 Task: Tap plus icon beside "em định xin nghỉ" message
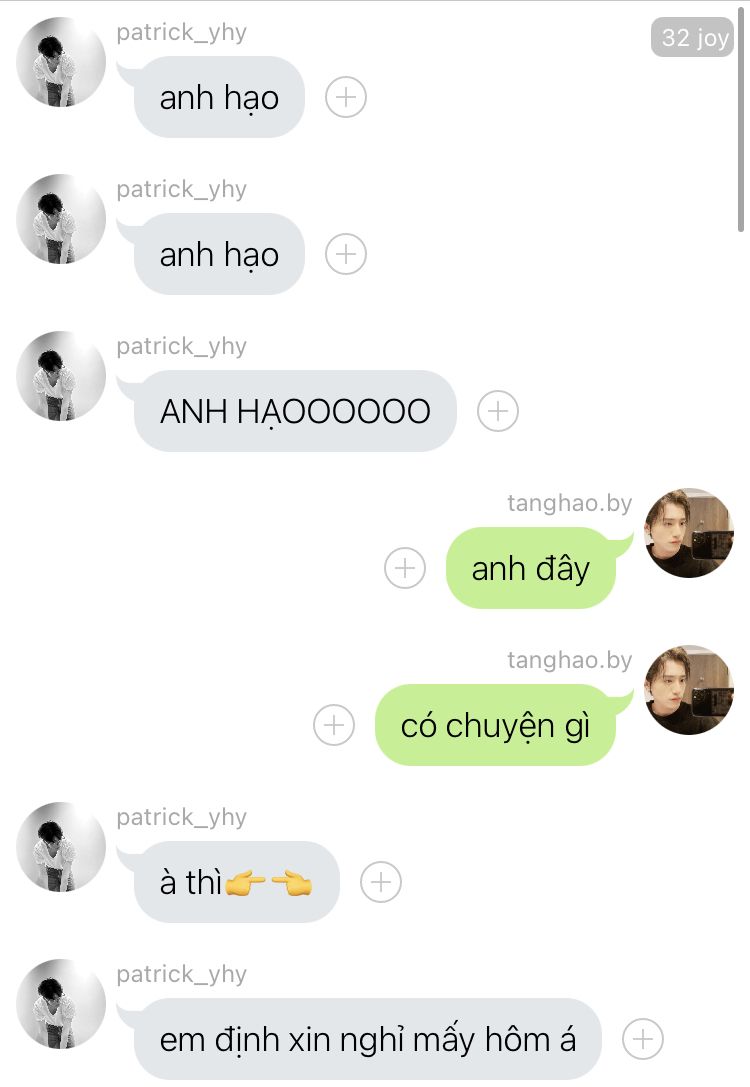click(x=643, y=1038)
